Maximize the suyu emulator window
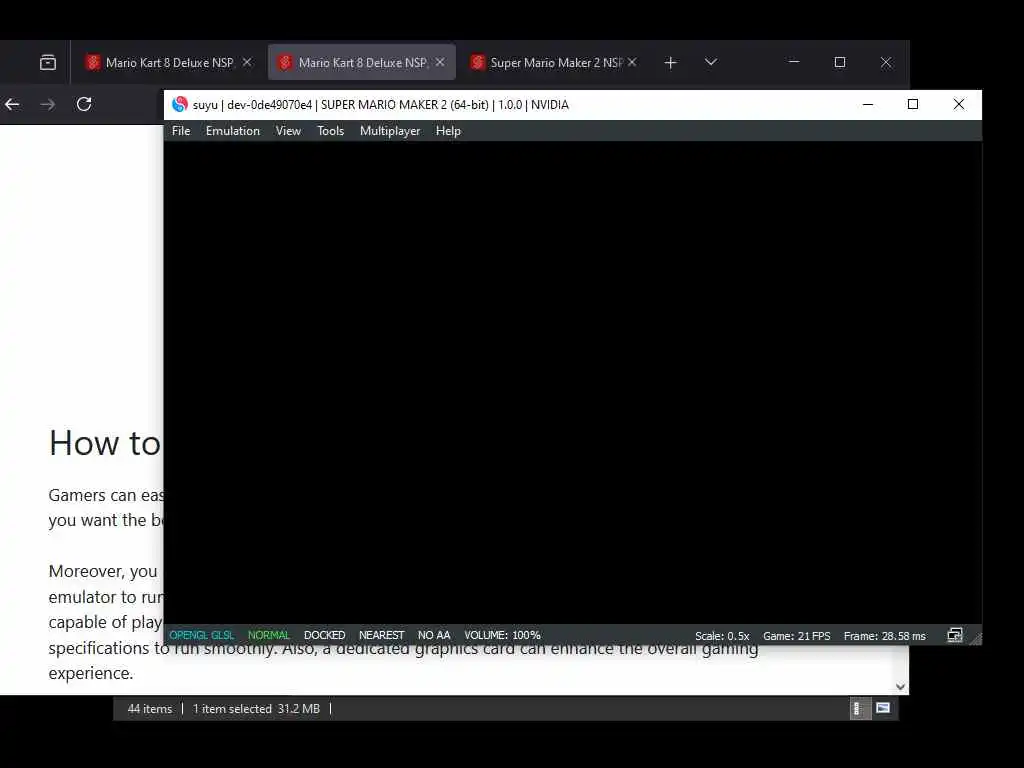This screenshot has width=1024, height=768. coord(913,104)
